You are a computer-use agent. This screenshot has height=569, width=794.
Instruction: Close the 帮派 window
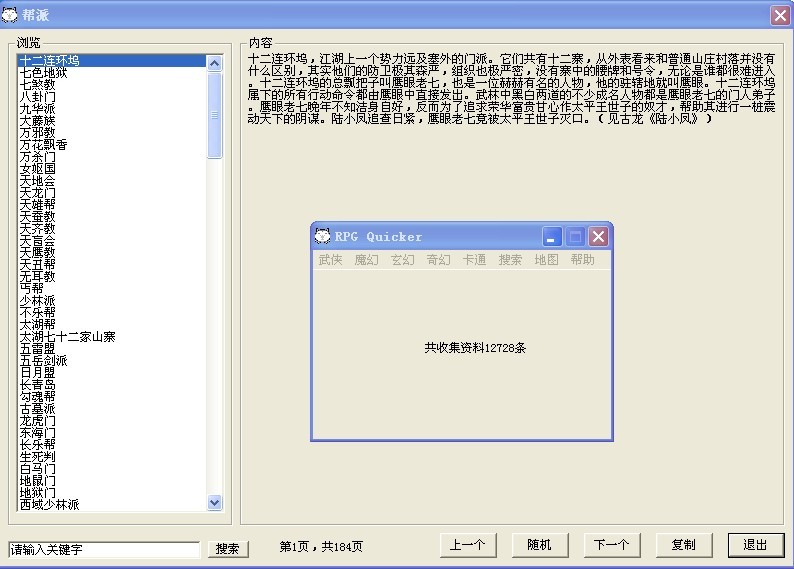(780, 15)
